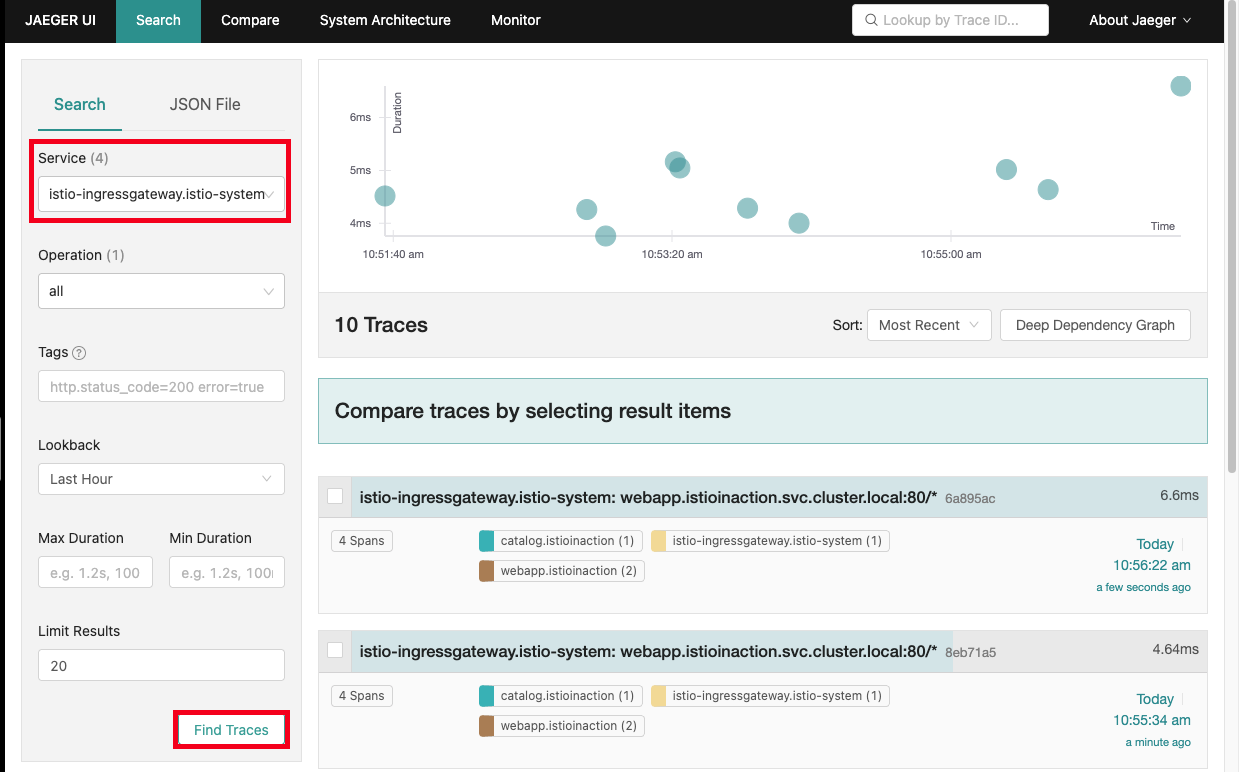
Task: Click the 10:56:22 am timestamp text
Action: pos(1152,565)
